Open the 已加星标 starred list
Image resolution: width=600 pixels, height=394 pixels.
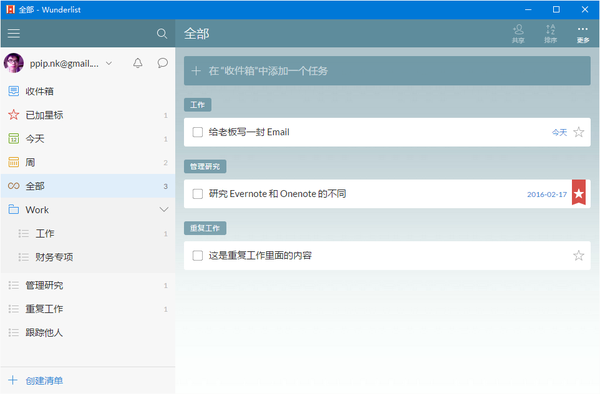(88, 115)
